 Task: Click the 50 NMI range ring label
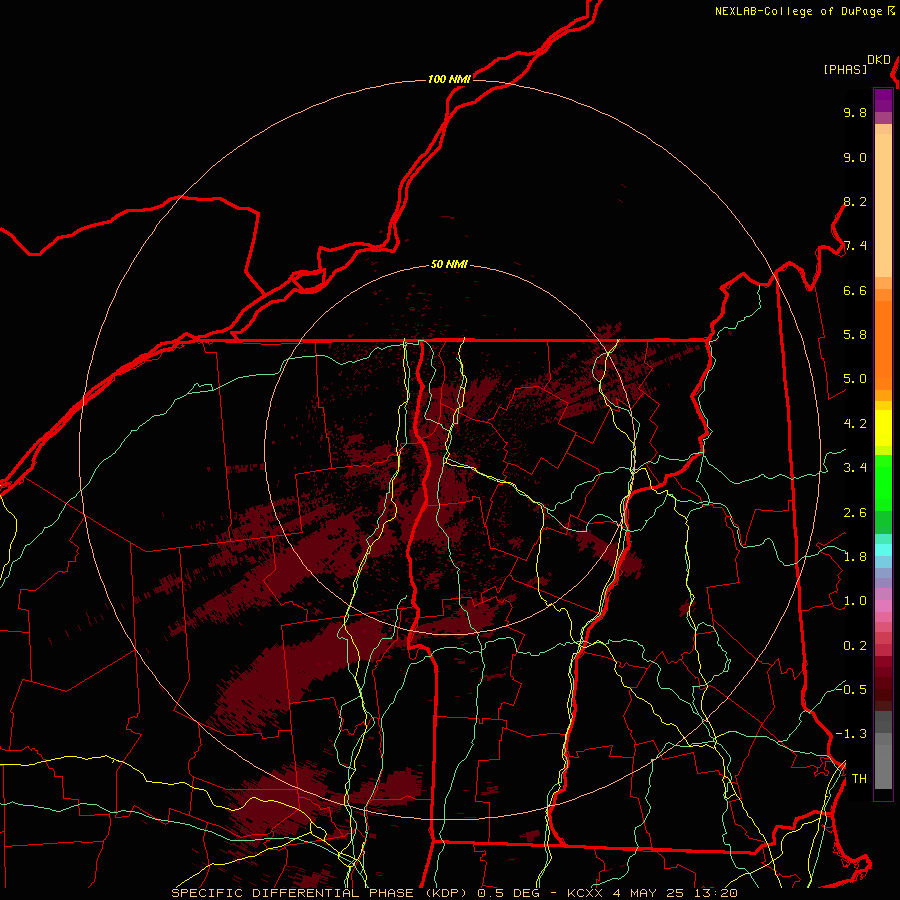(x=449, y=264)
